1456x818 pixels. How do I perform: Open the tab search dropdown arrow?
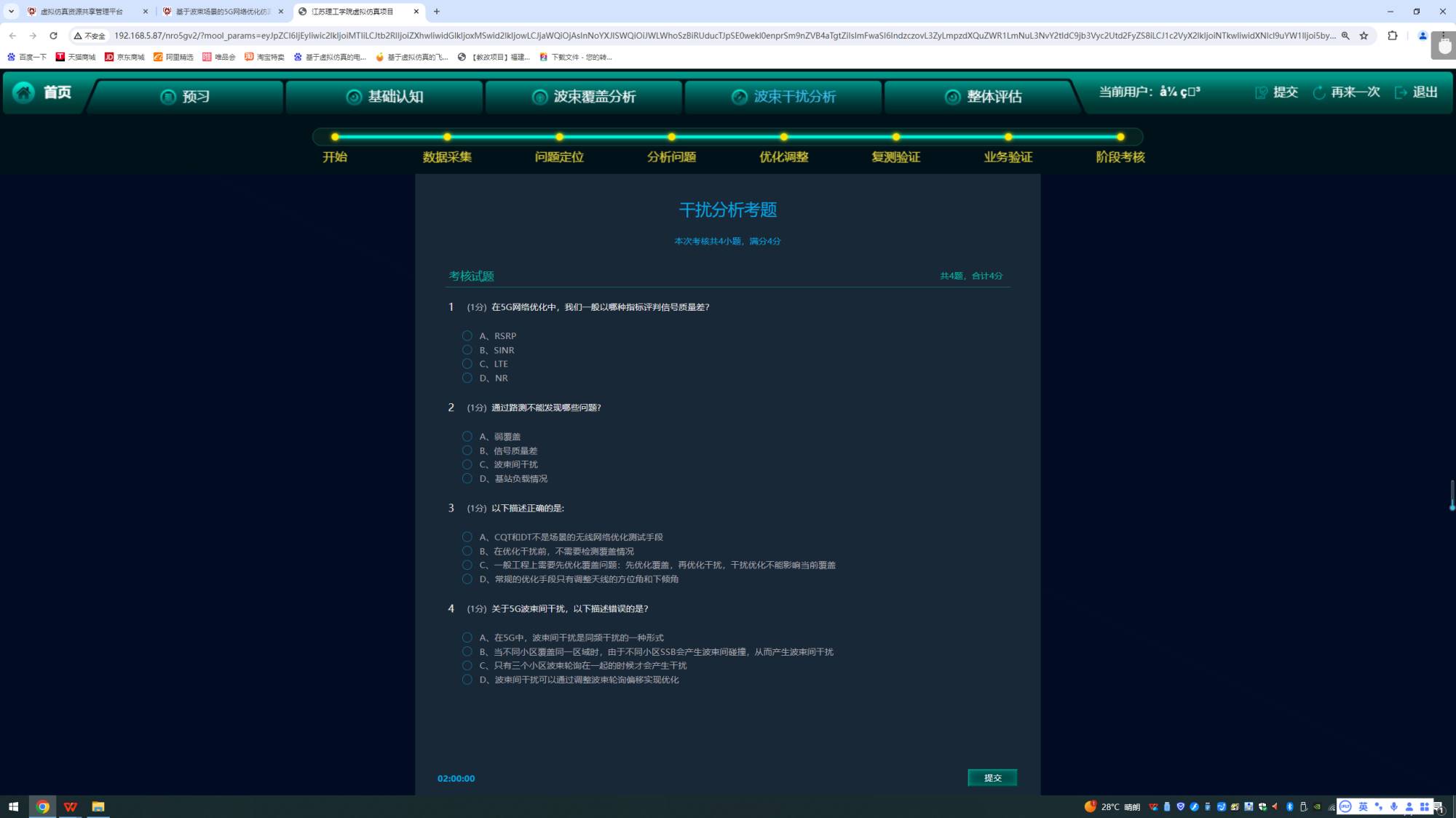11,11
